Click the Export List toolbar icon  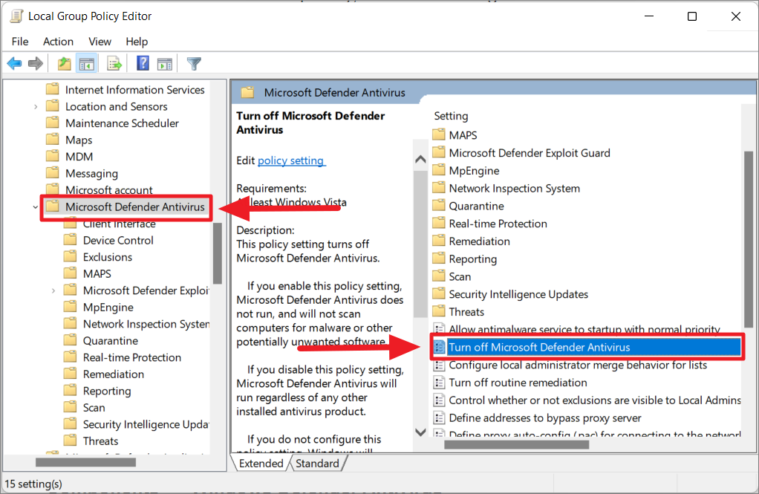[x=114, y=63]
